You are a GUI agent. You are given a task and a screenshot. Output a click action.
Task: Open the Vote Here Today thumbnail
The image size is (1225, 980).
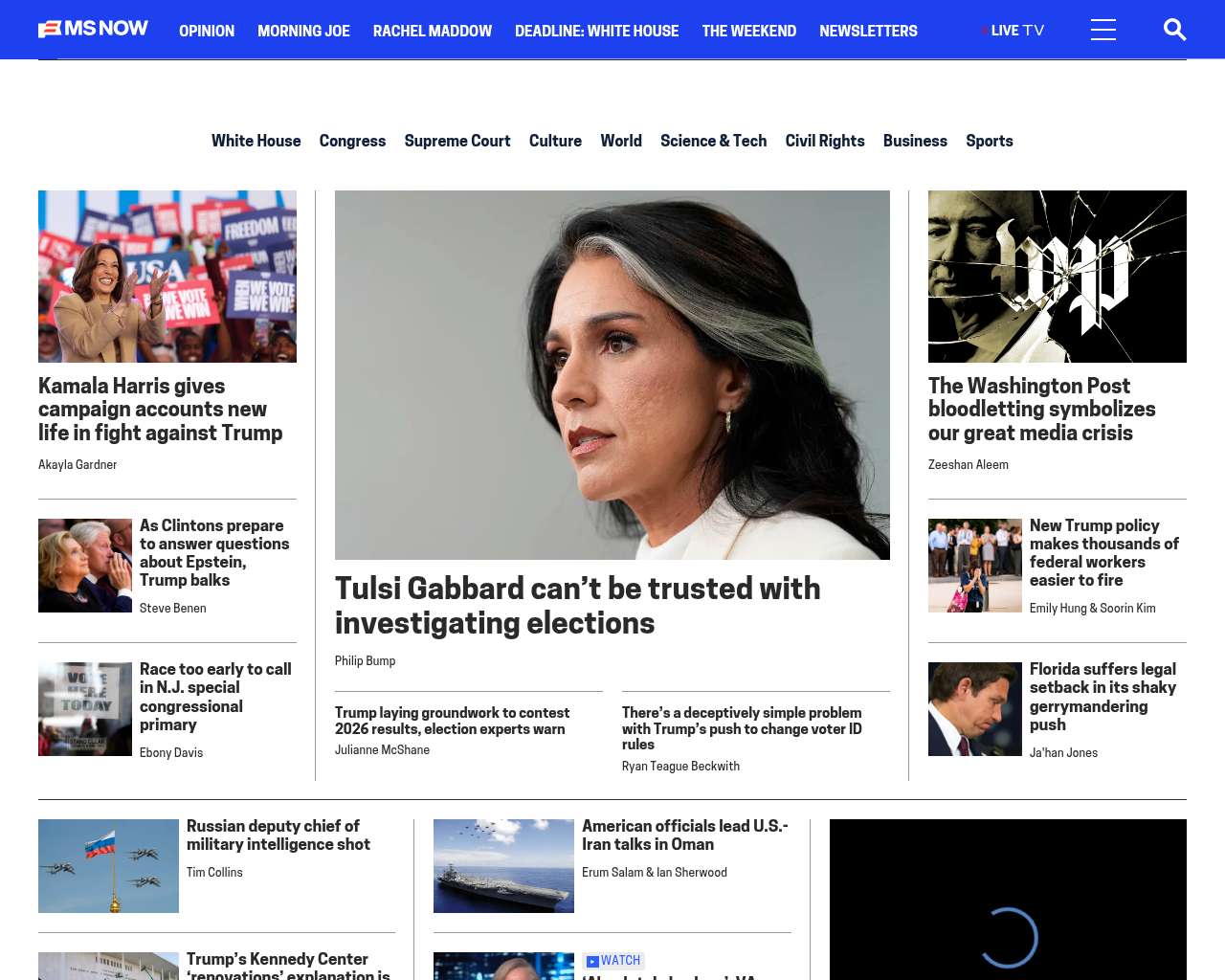[85, 709]
